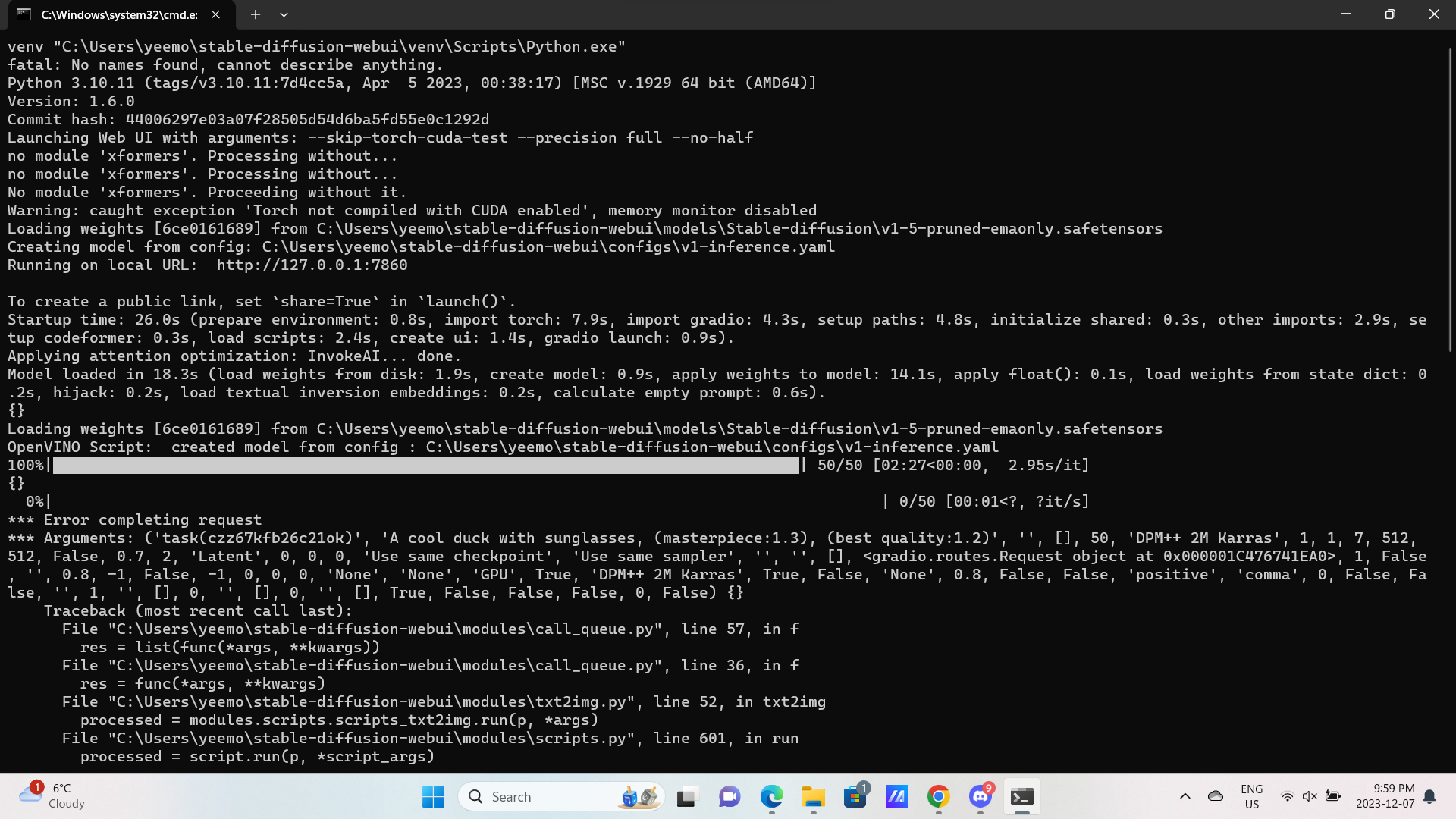Open the ENG US language switcher
Screen dimensions: 1456x819
tap(1251, 797)
